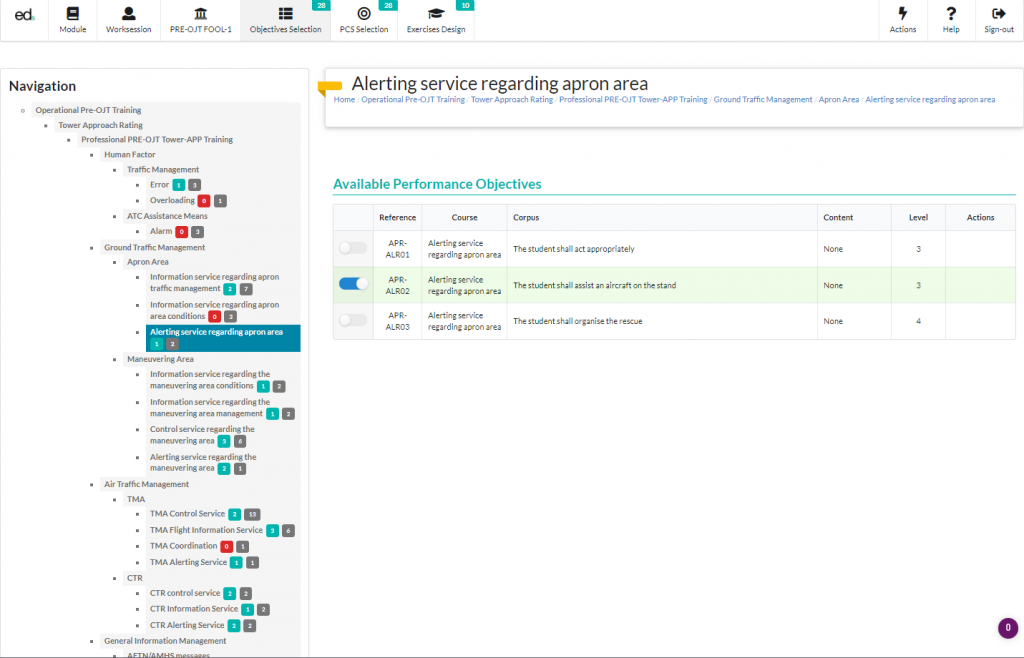The image size is (1024, 658).
Task: Select Human Factor tree node
Action: 130,155
